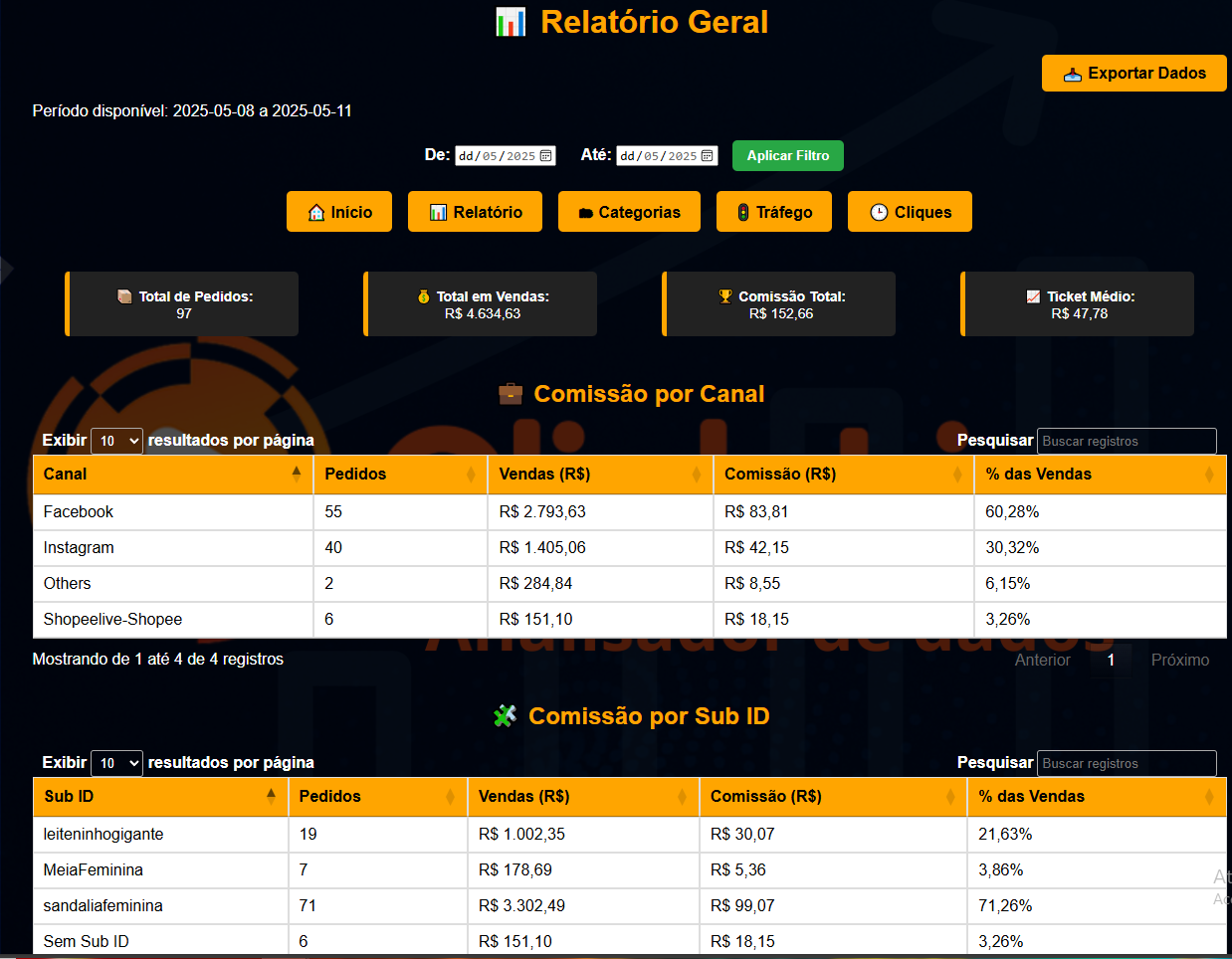Focus the Comissão por Canal search field
The height and width of the screenshot is (959, 1232).
pyautogui.click(x=1126, y=441)
